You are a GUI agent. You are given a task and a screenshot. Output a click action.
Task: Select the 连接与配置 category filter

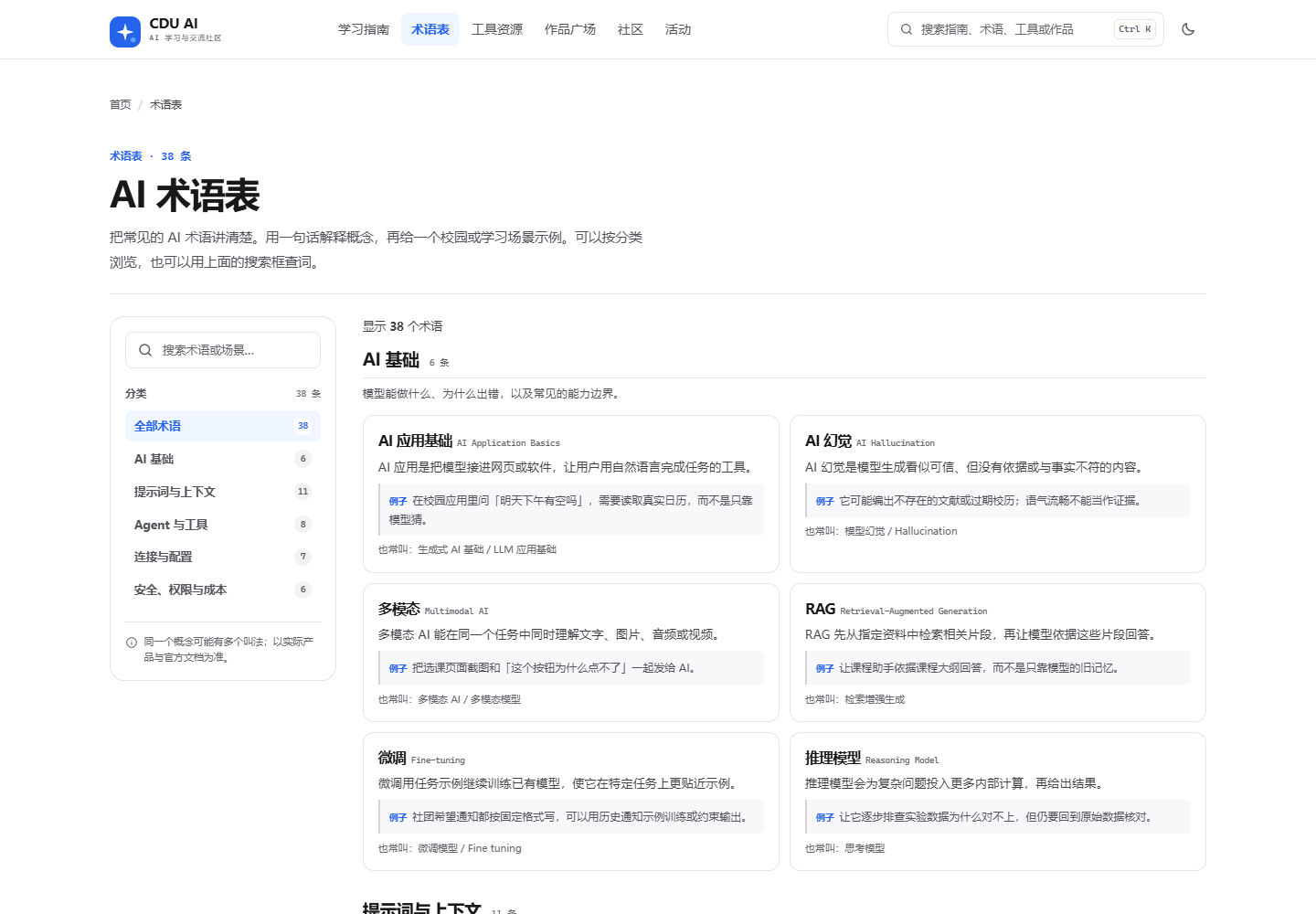point(223,557)
